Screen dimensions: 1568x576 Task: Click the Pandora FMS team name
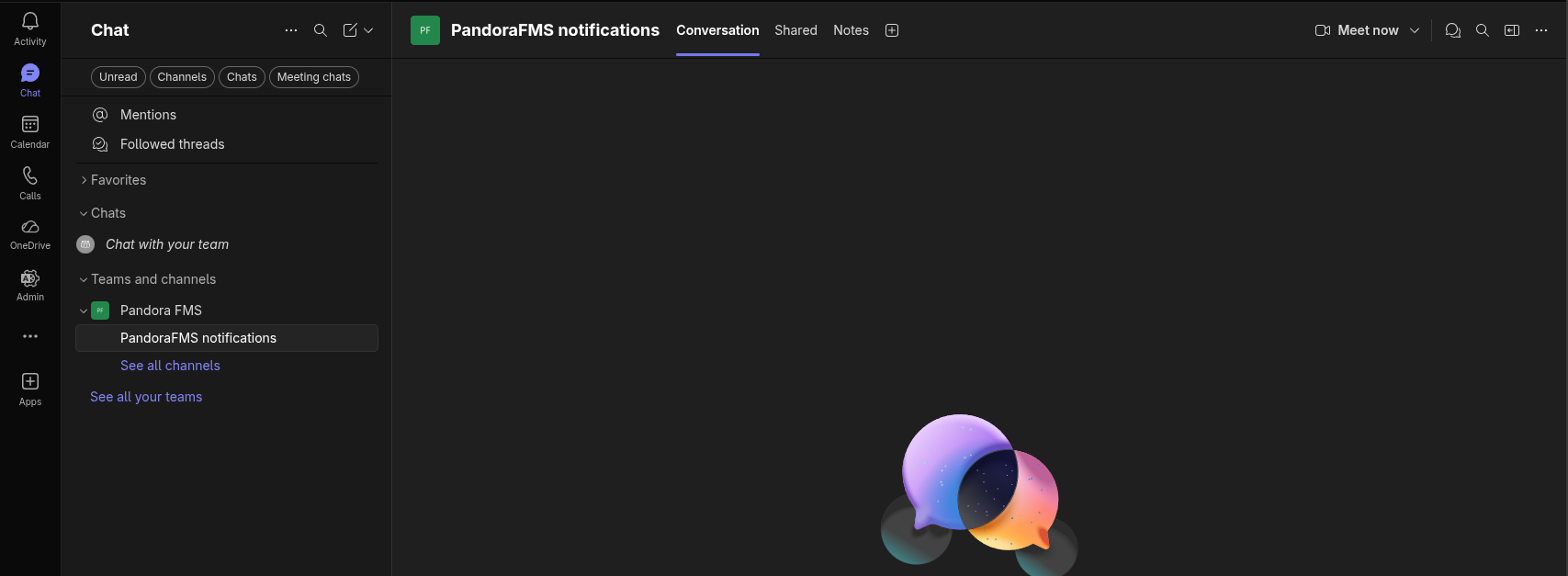(161, 311)
